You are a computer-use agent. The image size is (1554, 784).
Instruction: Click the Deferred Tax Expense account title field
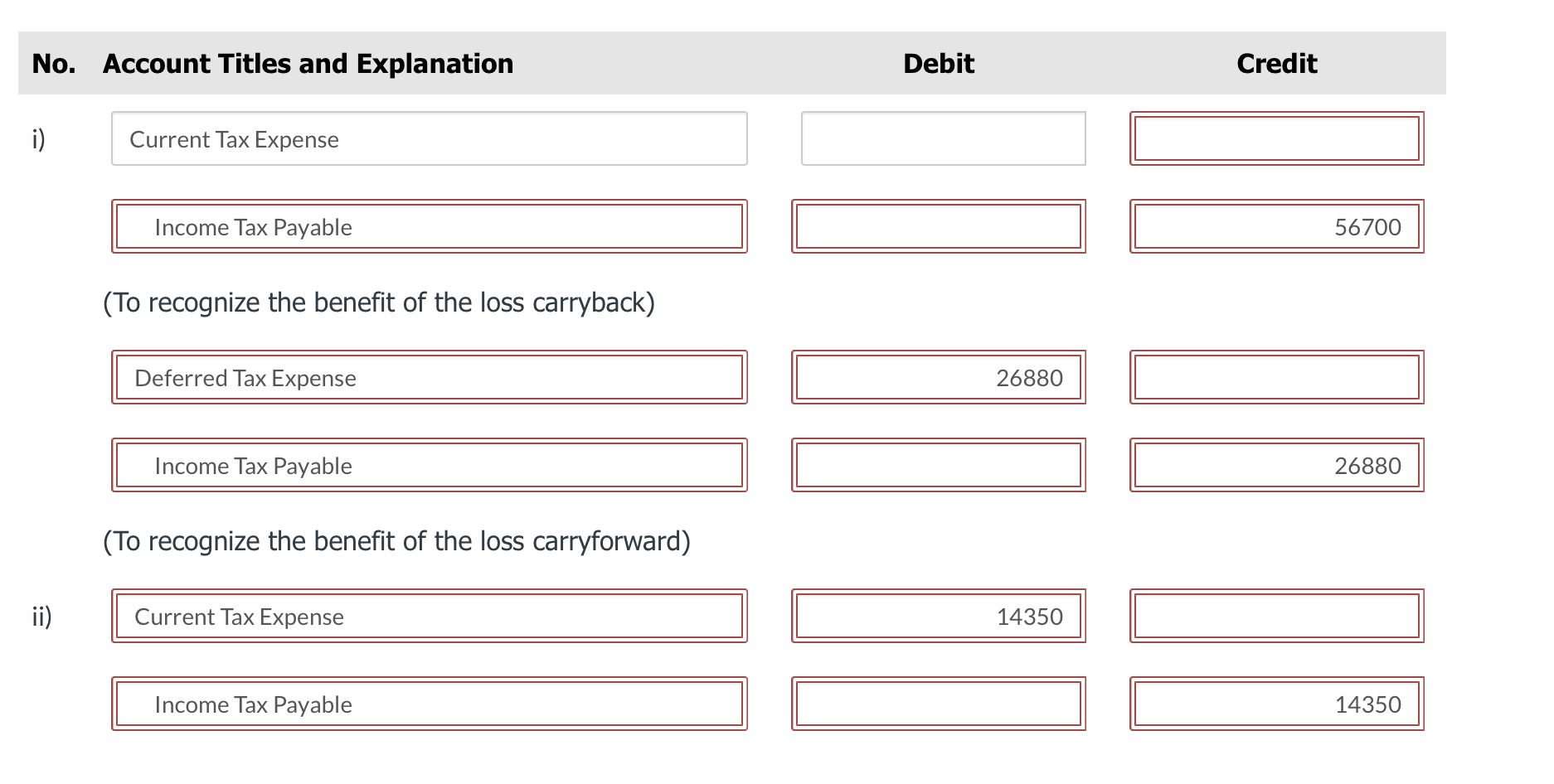click(x=428, y=377)
